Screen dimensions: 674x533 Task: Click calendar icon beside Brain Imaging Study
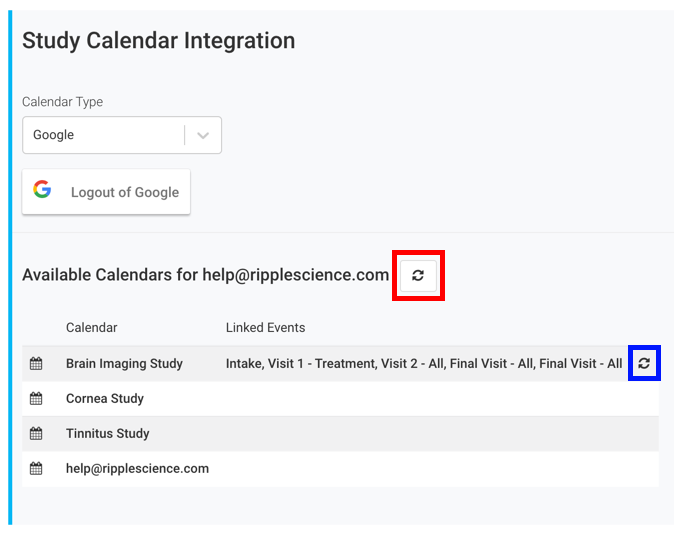click(36, 363)
